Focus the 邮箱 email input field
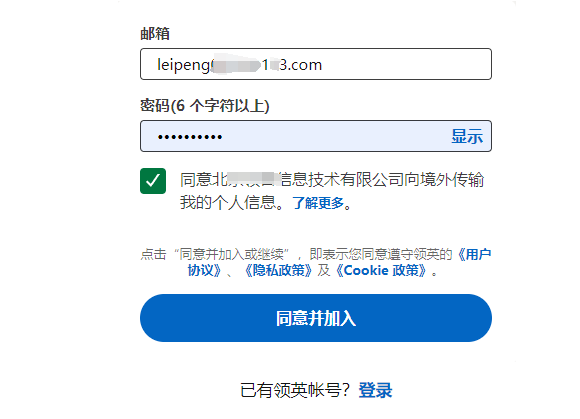The image size is (580, 419). tap(316, 64)
